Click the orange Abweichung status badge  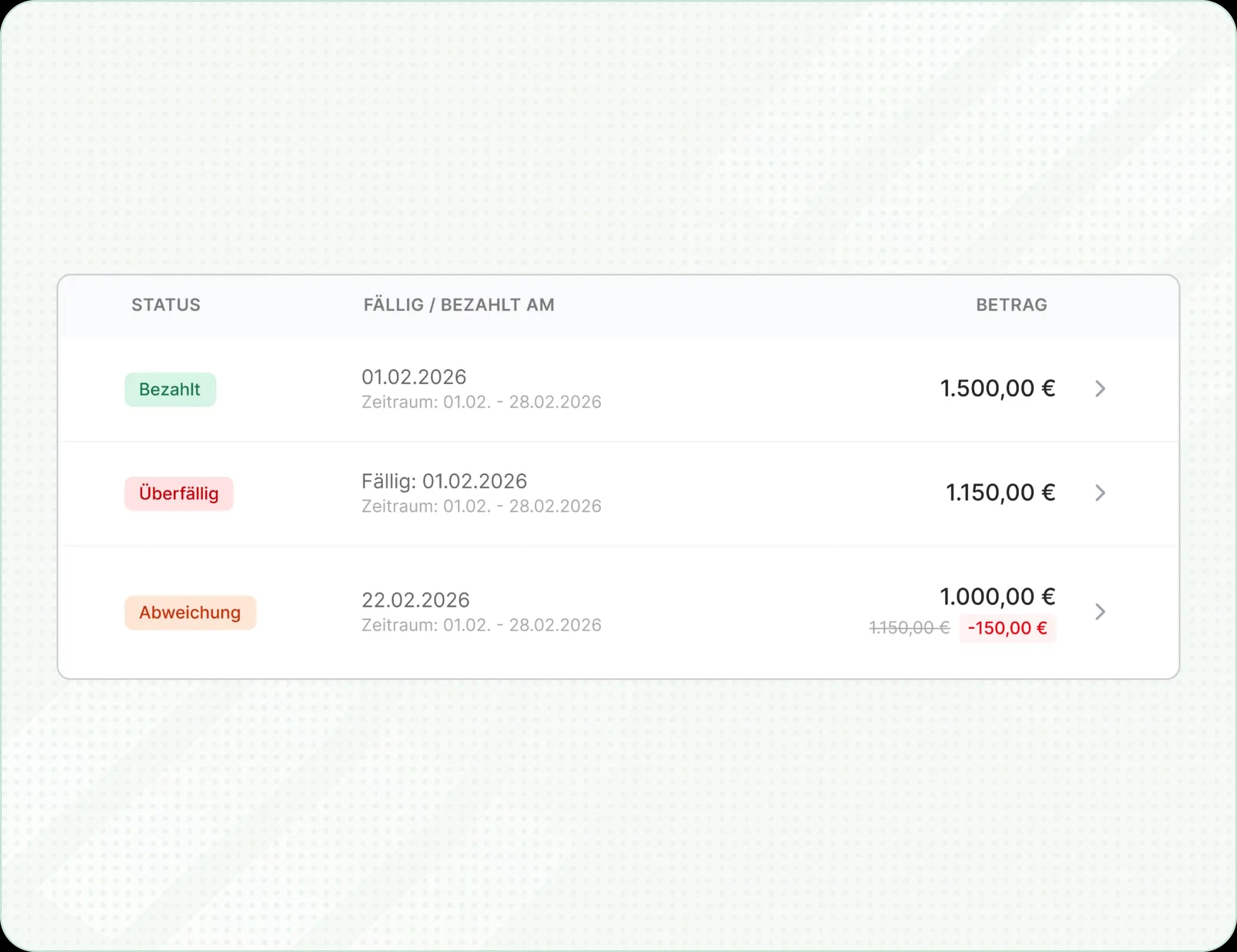tap(190, 612)
